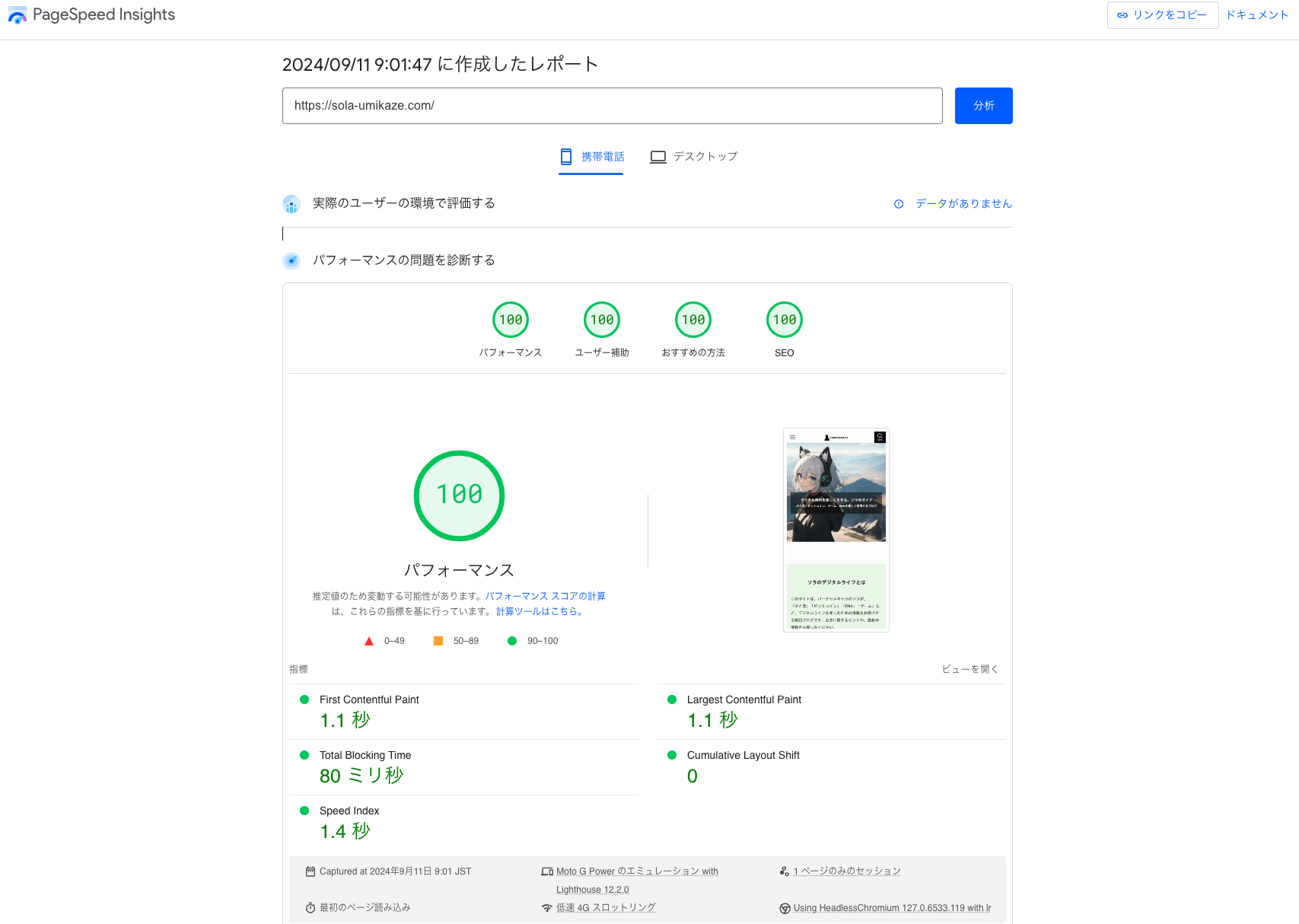Click the desktop laptop icon in tabs

[658, 157]
